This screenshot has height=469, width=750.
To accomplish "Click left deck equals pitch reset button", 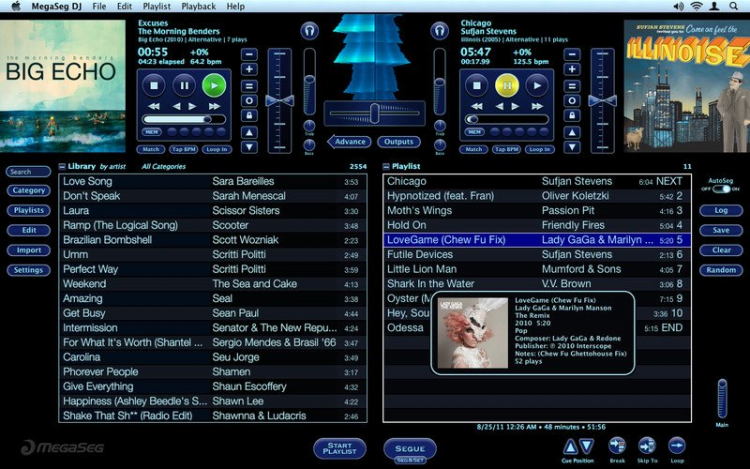I will coord(249,86).
